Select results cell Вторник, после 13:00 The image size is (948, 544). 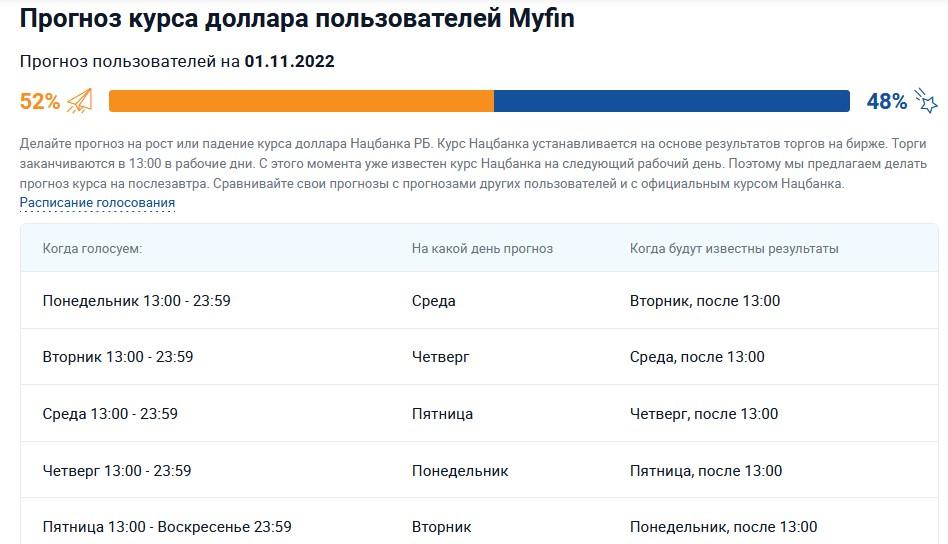(x=704, y=301)
